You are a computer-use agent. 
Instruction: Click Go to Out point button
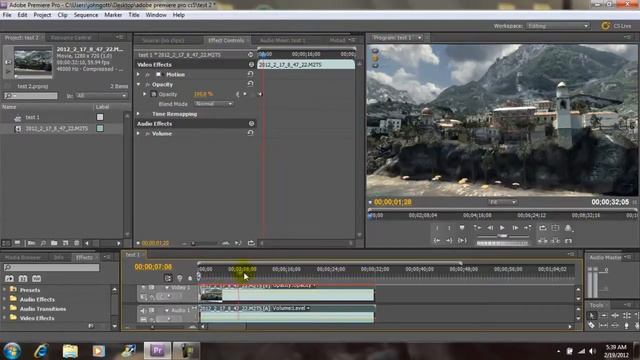(x=449, y=240)
